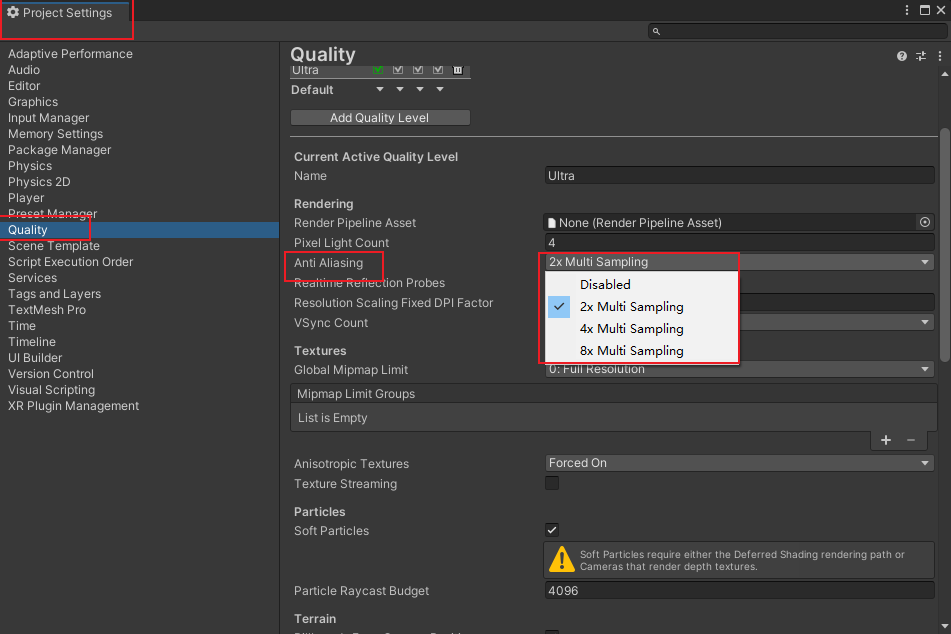Choose Disabled in the Anti Aliasing list

click(x=642, y=285)
